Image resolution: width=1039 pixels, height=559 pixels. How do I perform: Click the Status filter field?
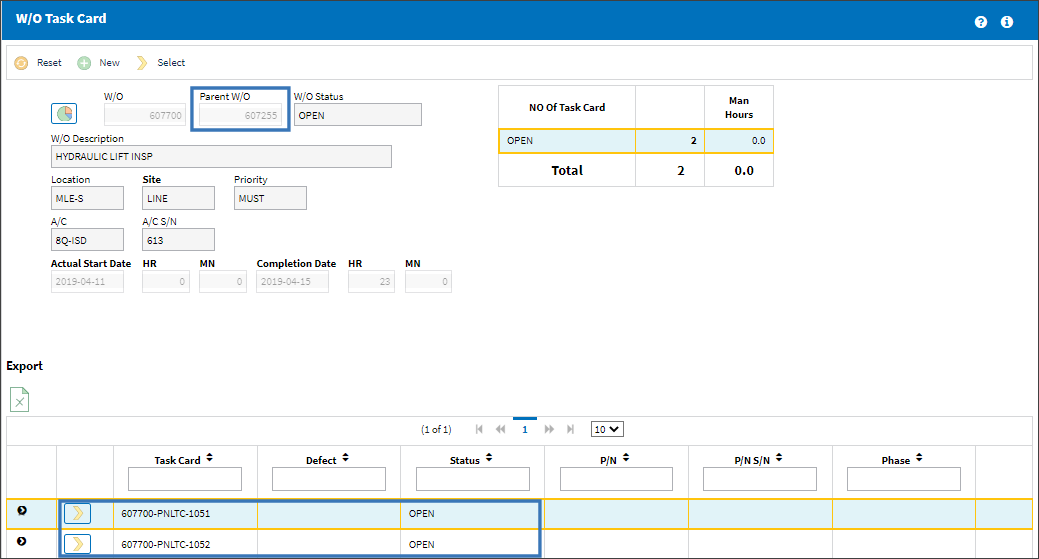point(472,479)
